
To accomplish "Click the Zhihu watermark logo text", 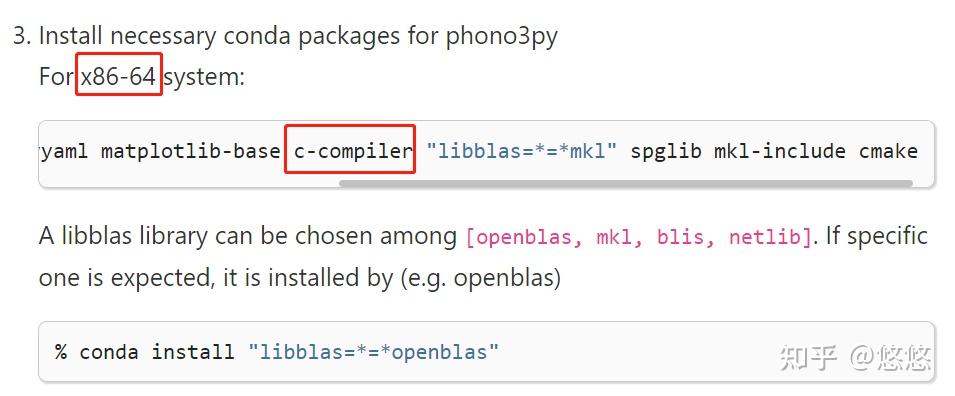I will pos(808,358).
